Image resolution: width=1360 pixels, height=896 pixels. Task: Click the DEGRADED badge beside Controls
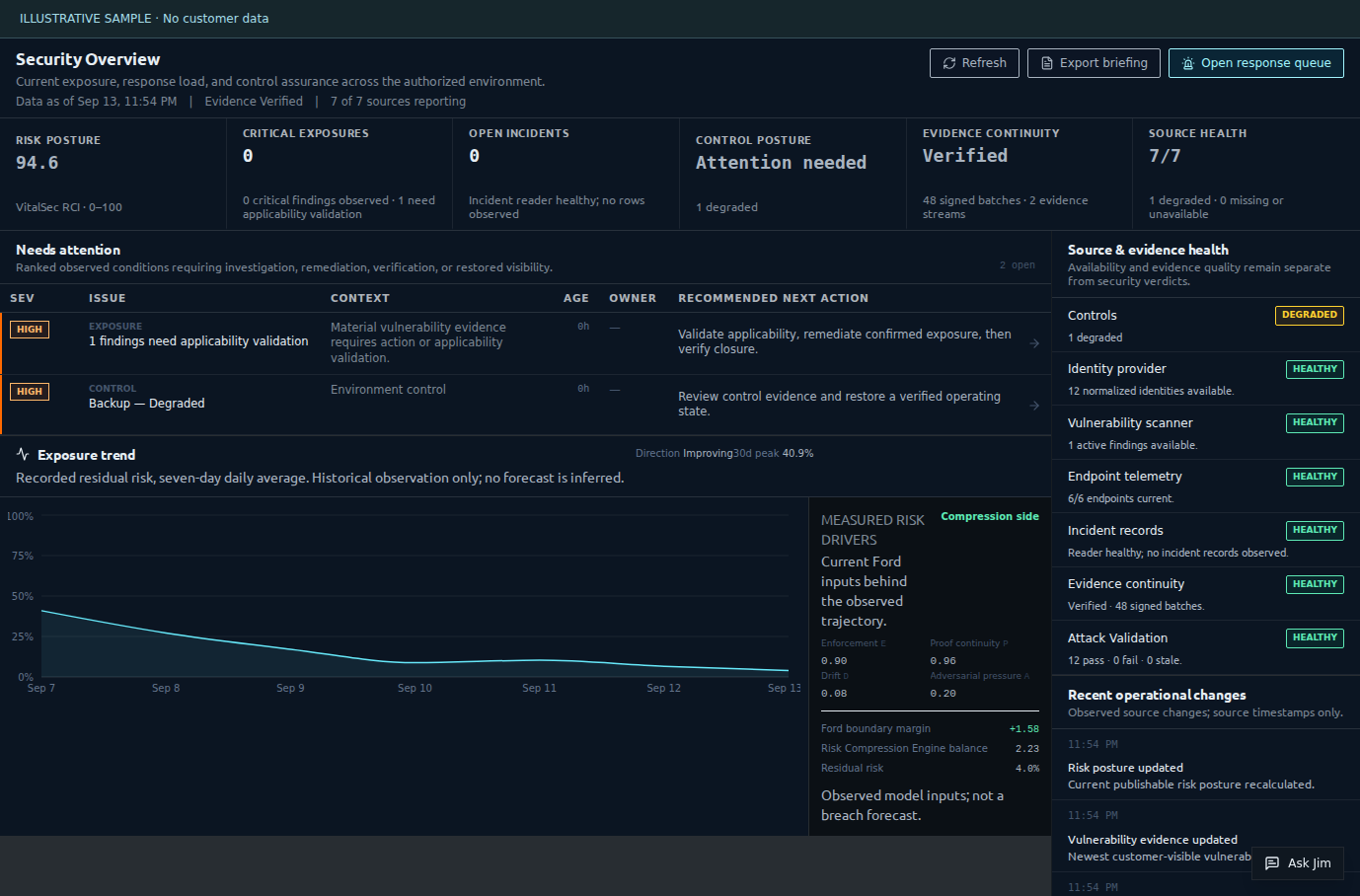point(1310,315)
